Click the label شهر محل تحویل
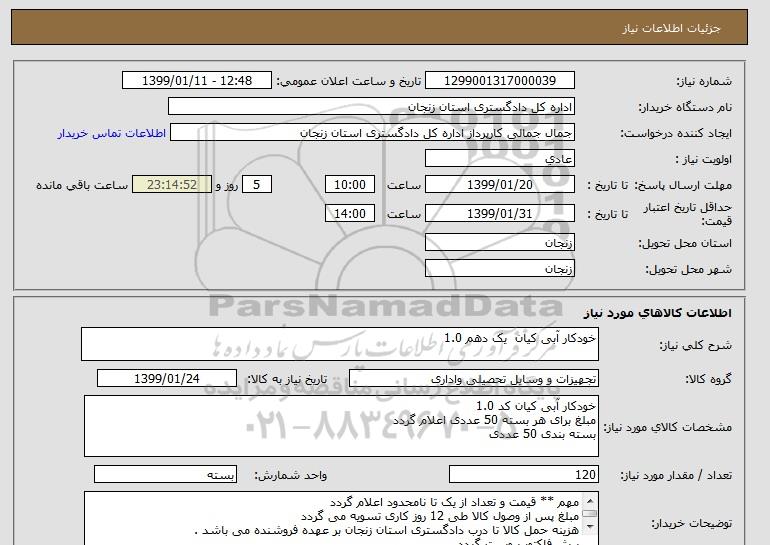 688,269
